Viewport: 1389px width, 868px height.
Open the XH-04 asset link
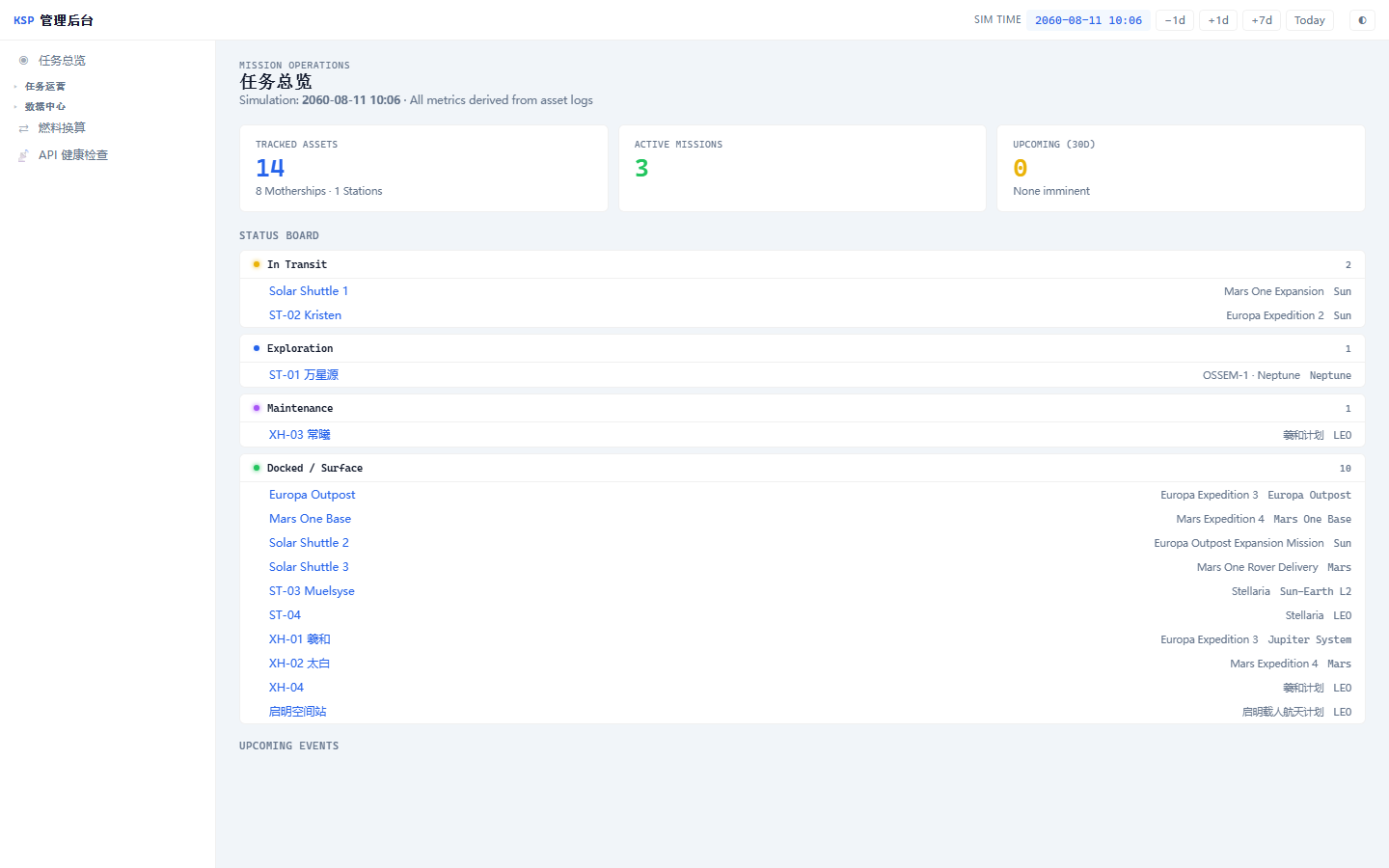pos(286,688)
